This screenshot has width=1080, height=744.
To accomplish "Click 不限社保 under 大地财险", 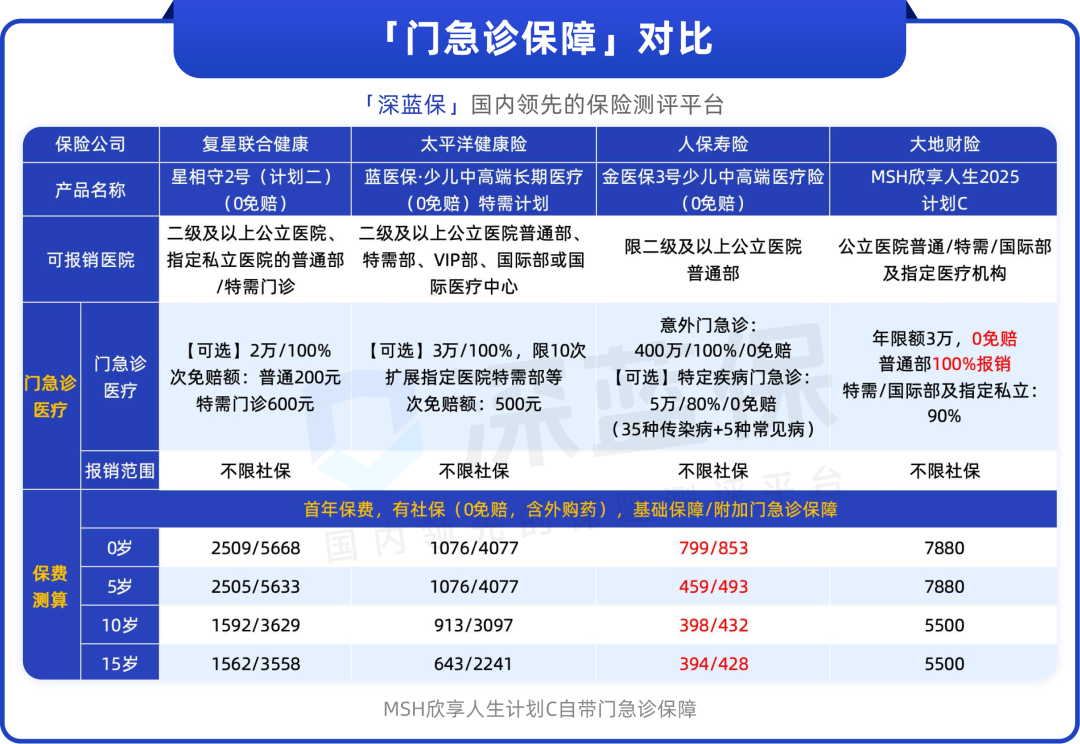I will [x=944, y=471].
